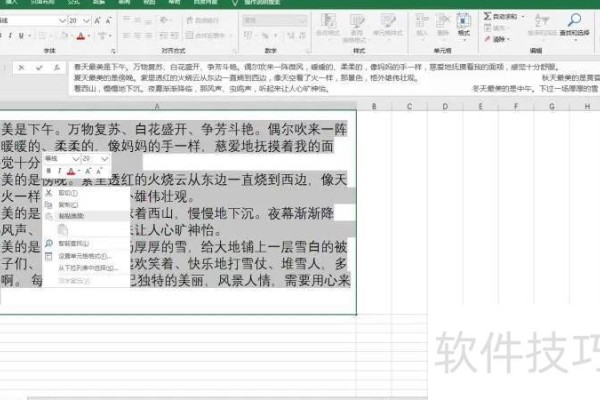Open the ribbon font size dropdown
This screenshot has width=600, height=400.
pos(86,20)
